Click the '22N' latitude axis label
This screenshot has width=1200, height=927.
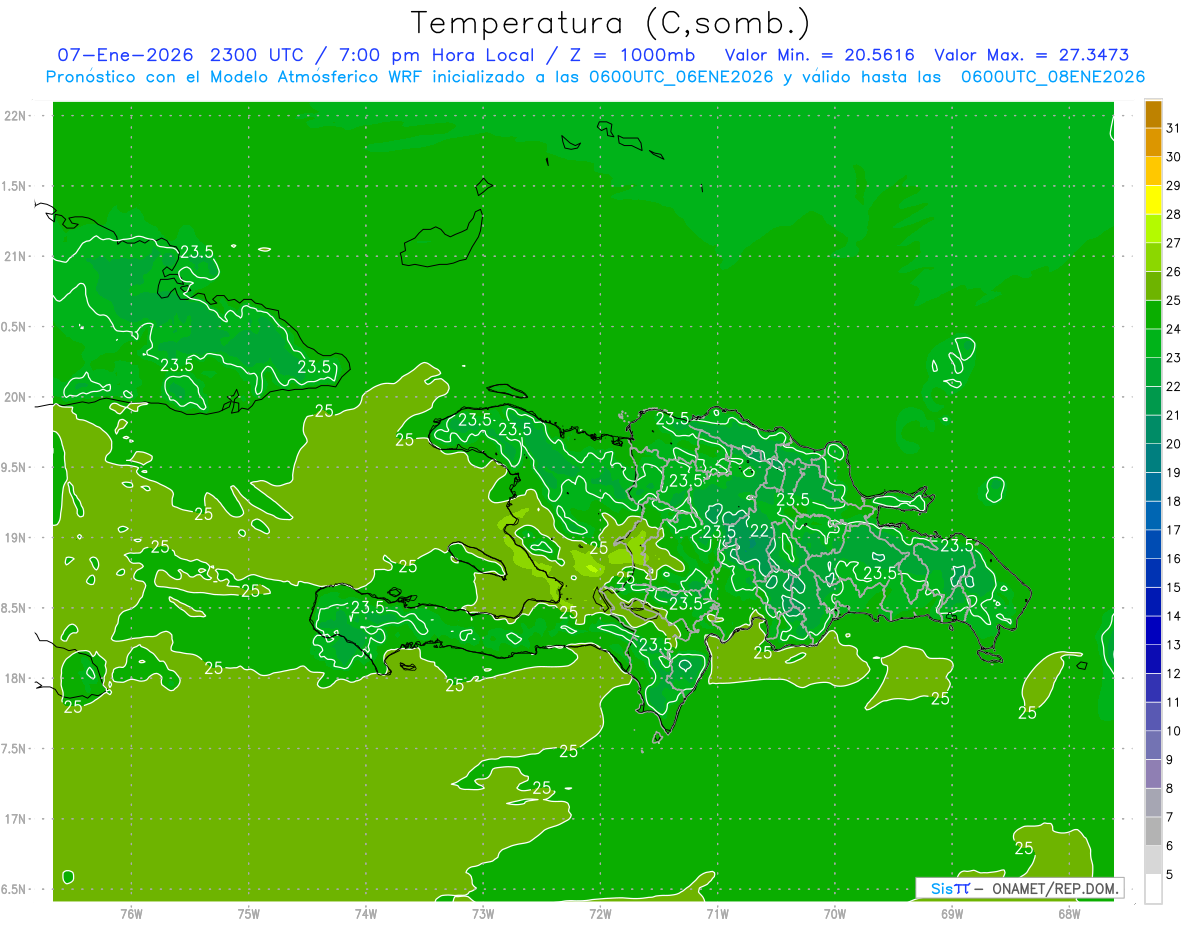coord(14,116)
